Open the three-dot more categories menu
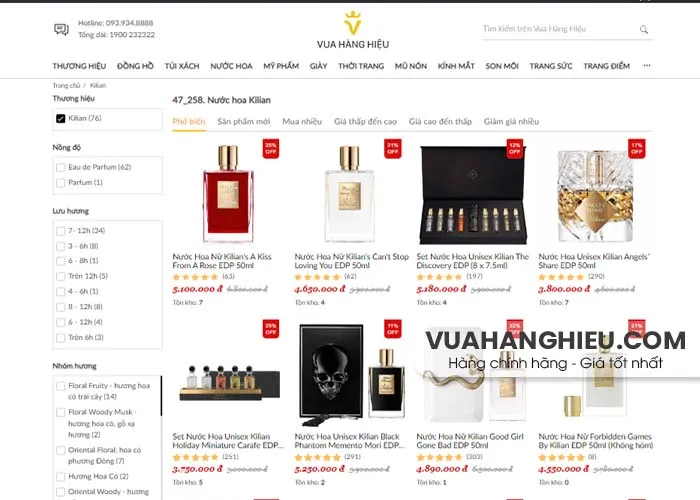The height and width of the screenshot is (500, 700). (646, 66)
